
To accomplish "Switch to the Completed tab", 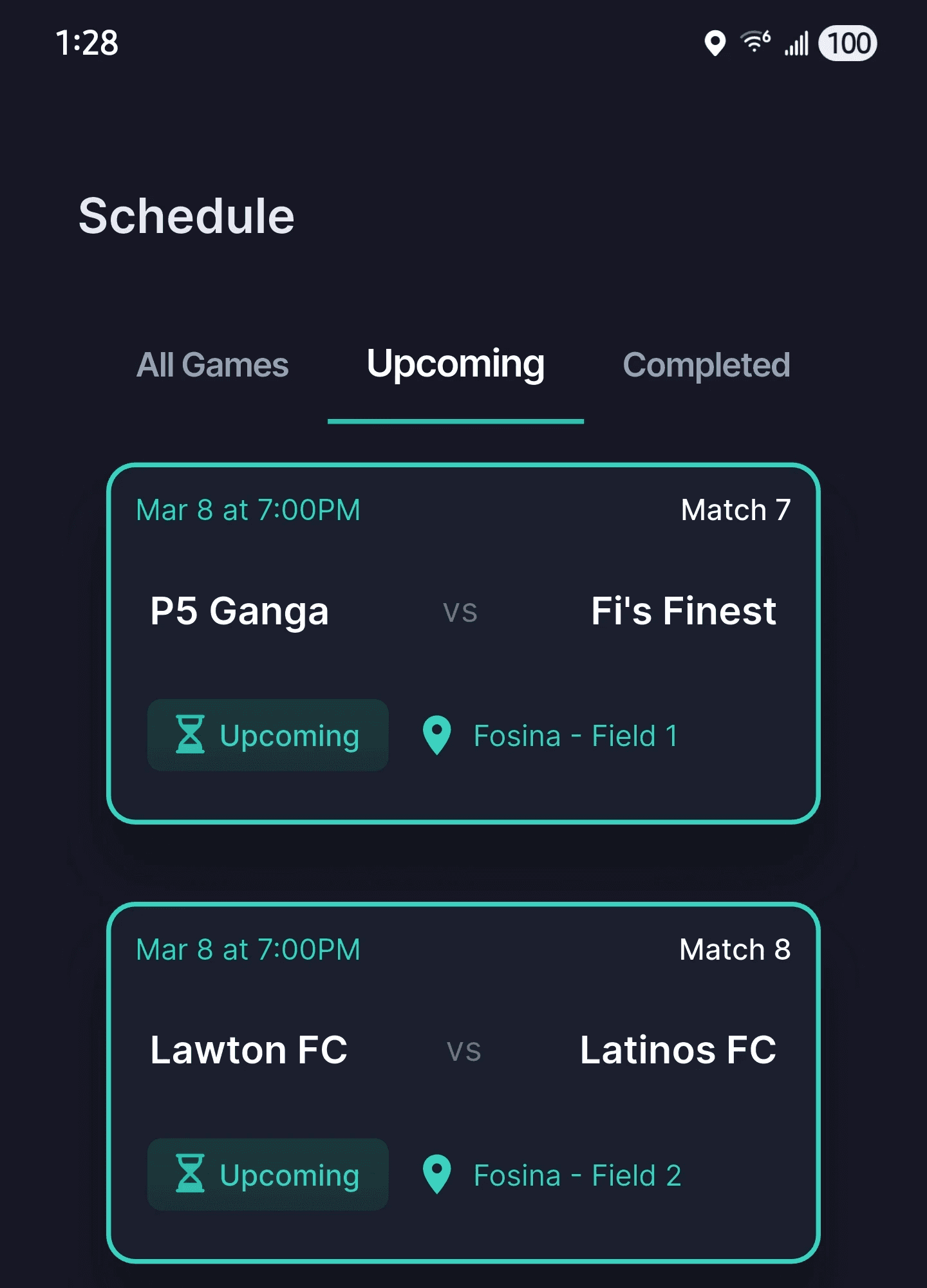I will click(706, 364).
